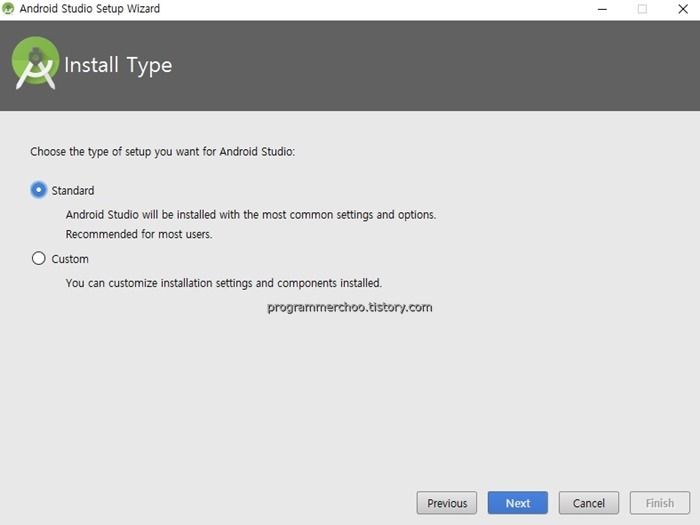Viewport: 700px width, 525px height.
Task: Click 'most common settings and options' description line
Action: coord(251,215)
